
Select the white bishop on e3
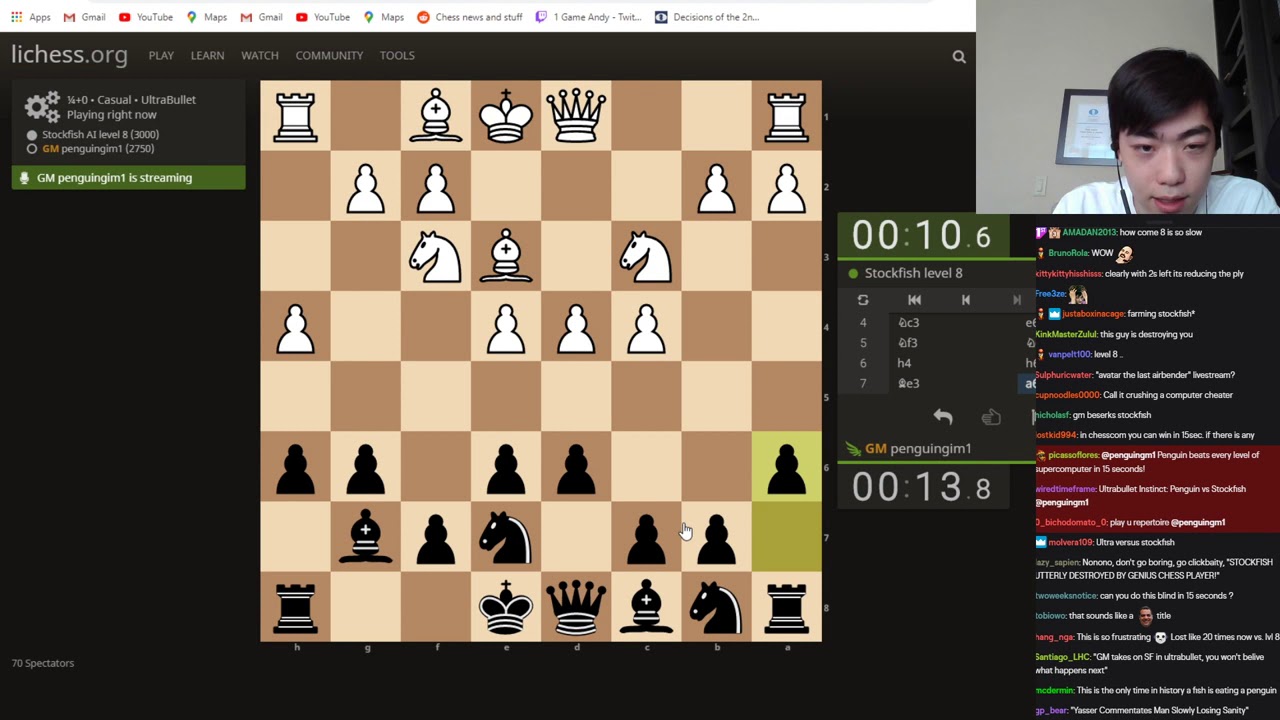[506, 256]
